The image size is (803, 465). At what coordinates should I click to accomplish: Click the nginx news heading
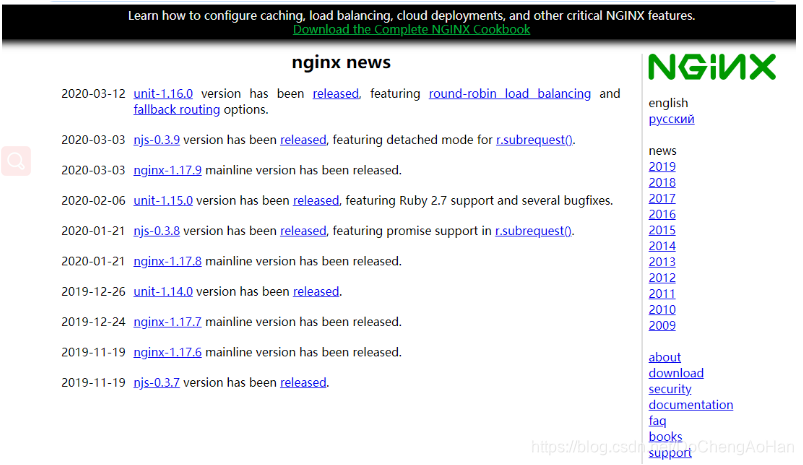tap(341, 62)
